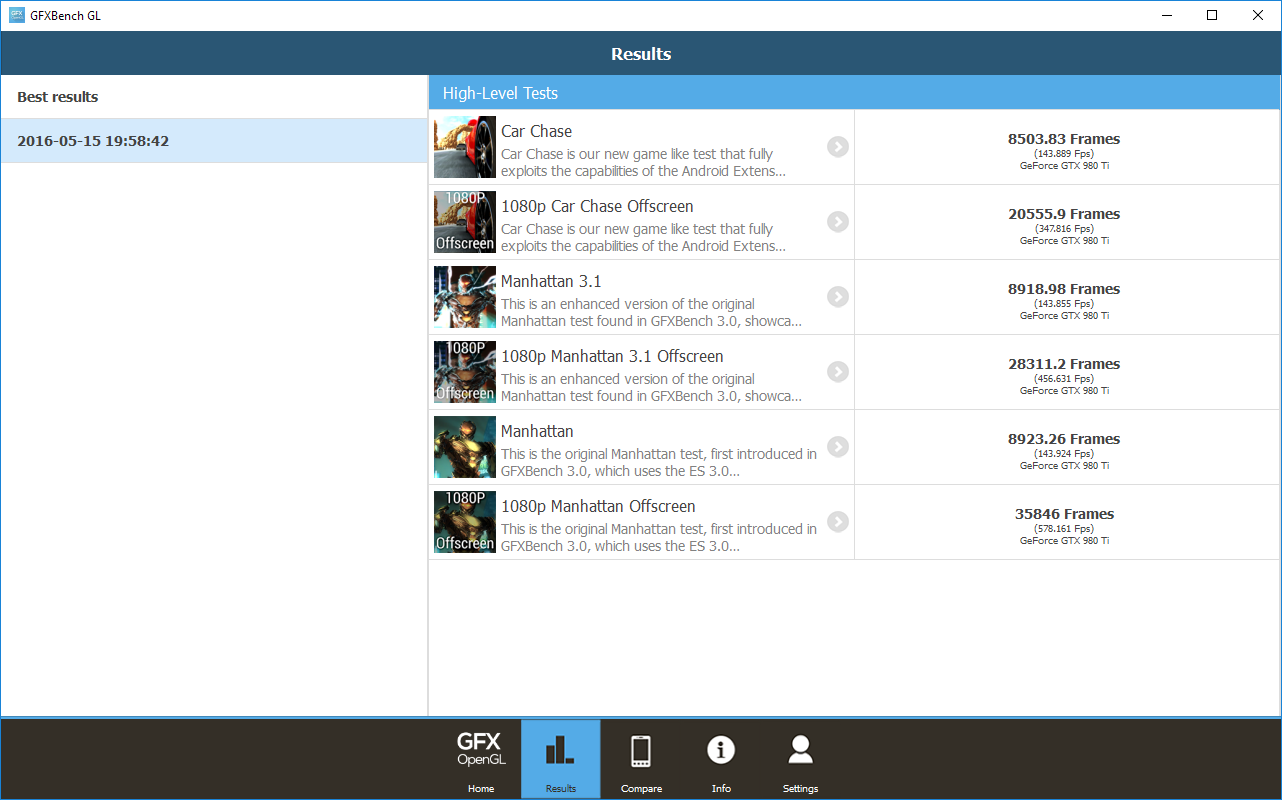Click the 1080p Manhattan Offscreen thumbnail
This screenshot has height=800, width=1282.
465,522
